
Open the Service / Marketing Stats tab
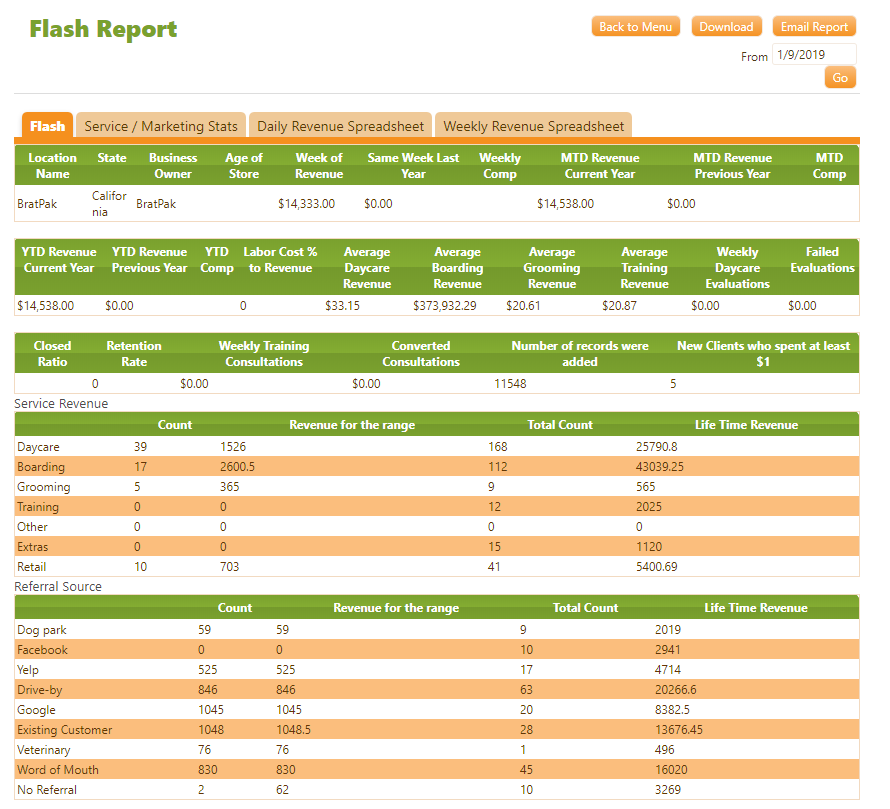click(x=161, y=126)
